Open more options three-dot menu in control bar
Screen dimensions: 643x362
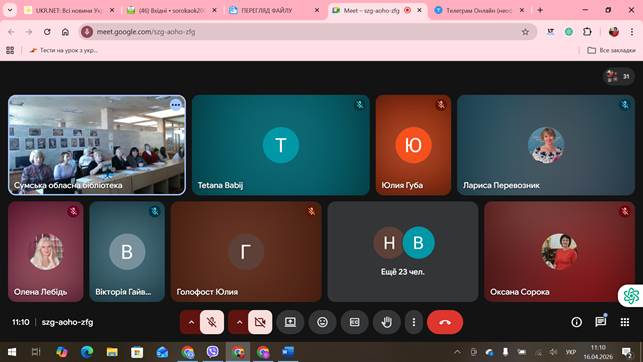click(x=414, y=322)
